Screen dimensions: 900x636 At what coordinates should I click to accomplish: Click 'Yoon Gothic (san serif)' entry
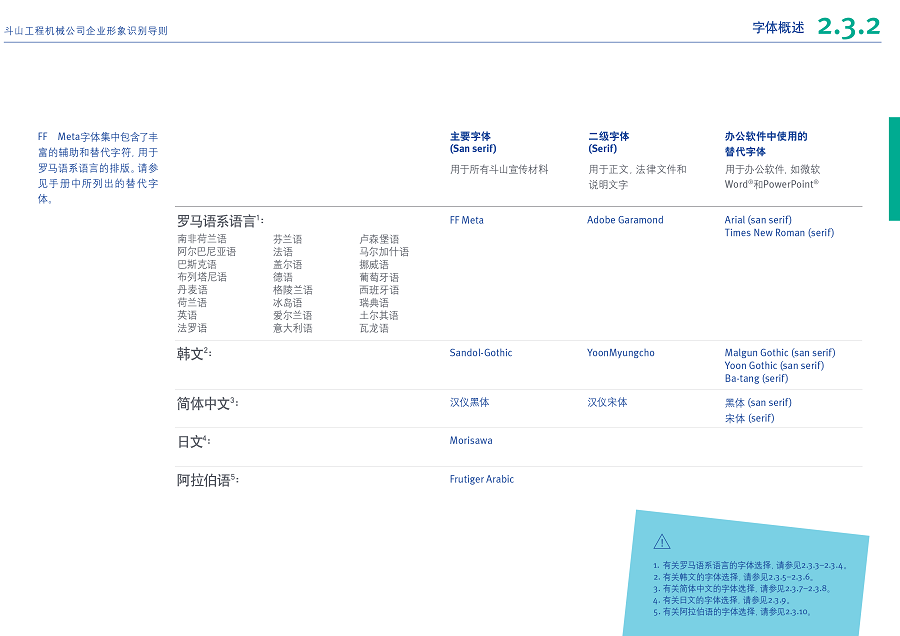774,365
